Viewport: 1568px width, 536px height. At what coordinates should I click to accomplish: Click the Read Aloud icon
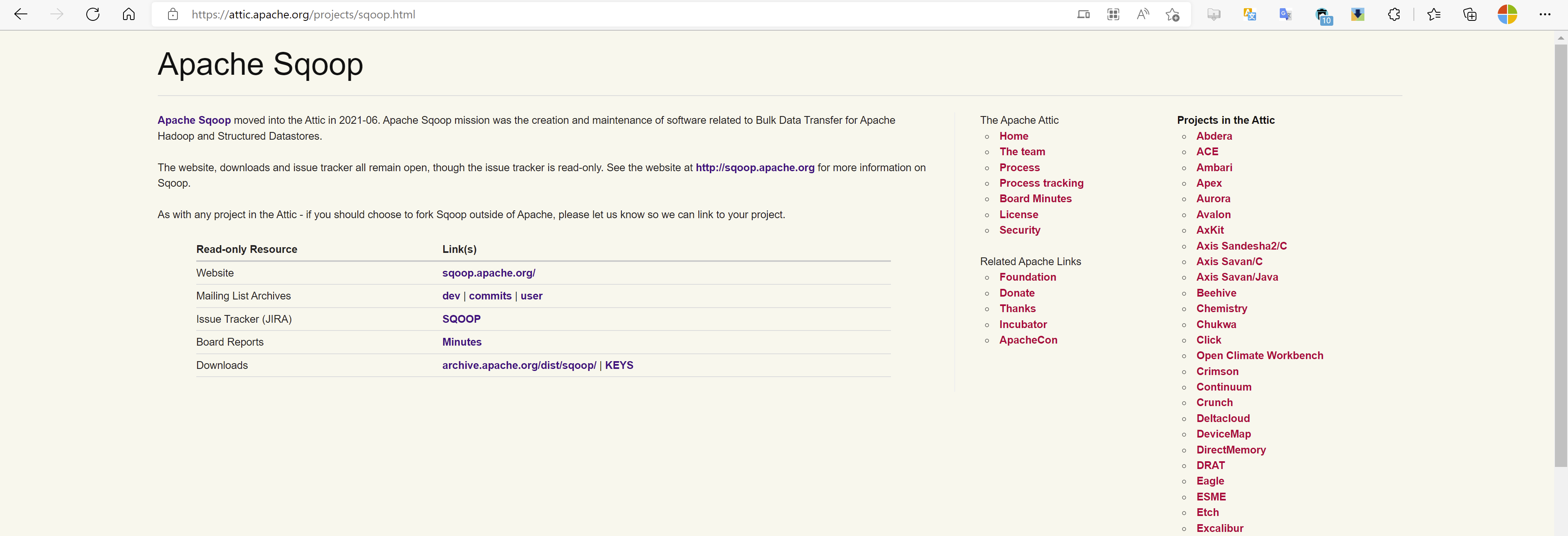[x=1142, y=15]
